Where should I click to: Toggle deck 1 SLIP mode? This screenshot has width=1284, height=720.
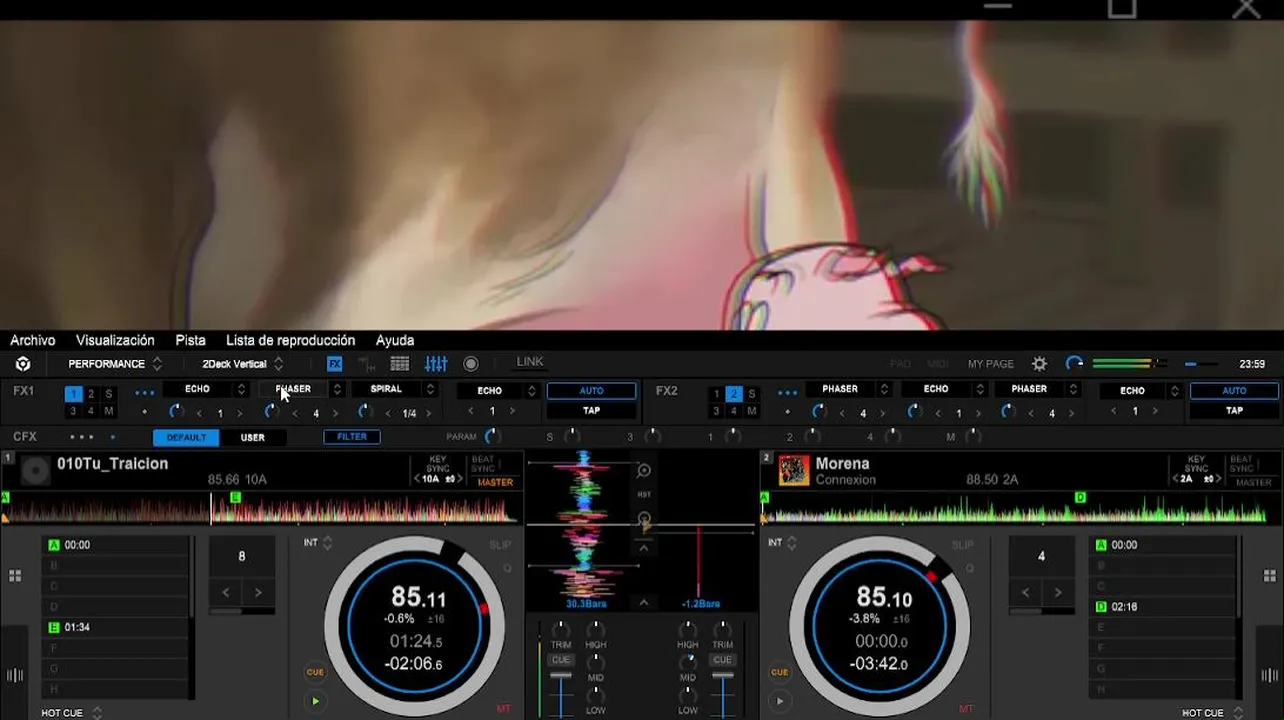(500, 545)
